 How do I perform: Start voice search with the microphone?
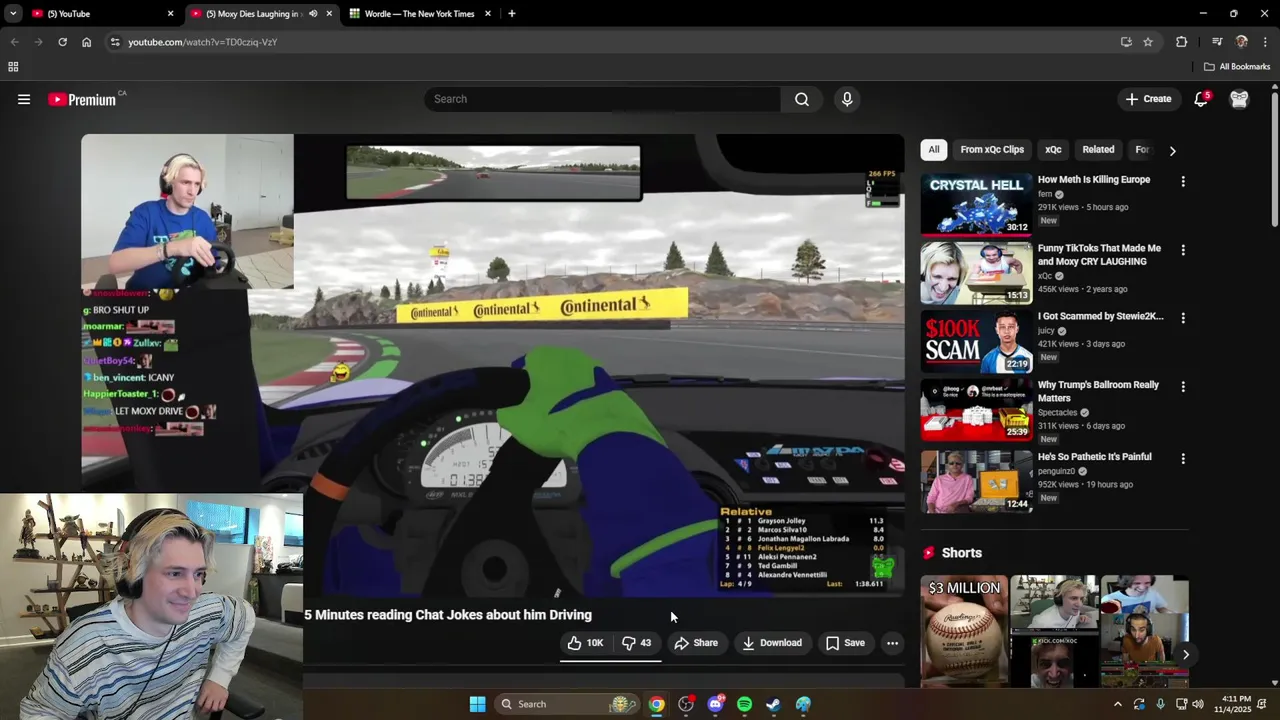[847, 99]
